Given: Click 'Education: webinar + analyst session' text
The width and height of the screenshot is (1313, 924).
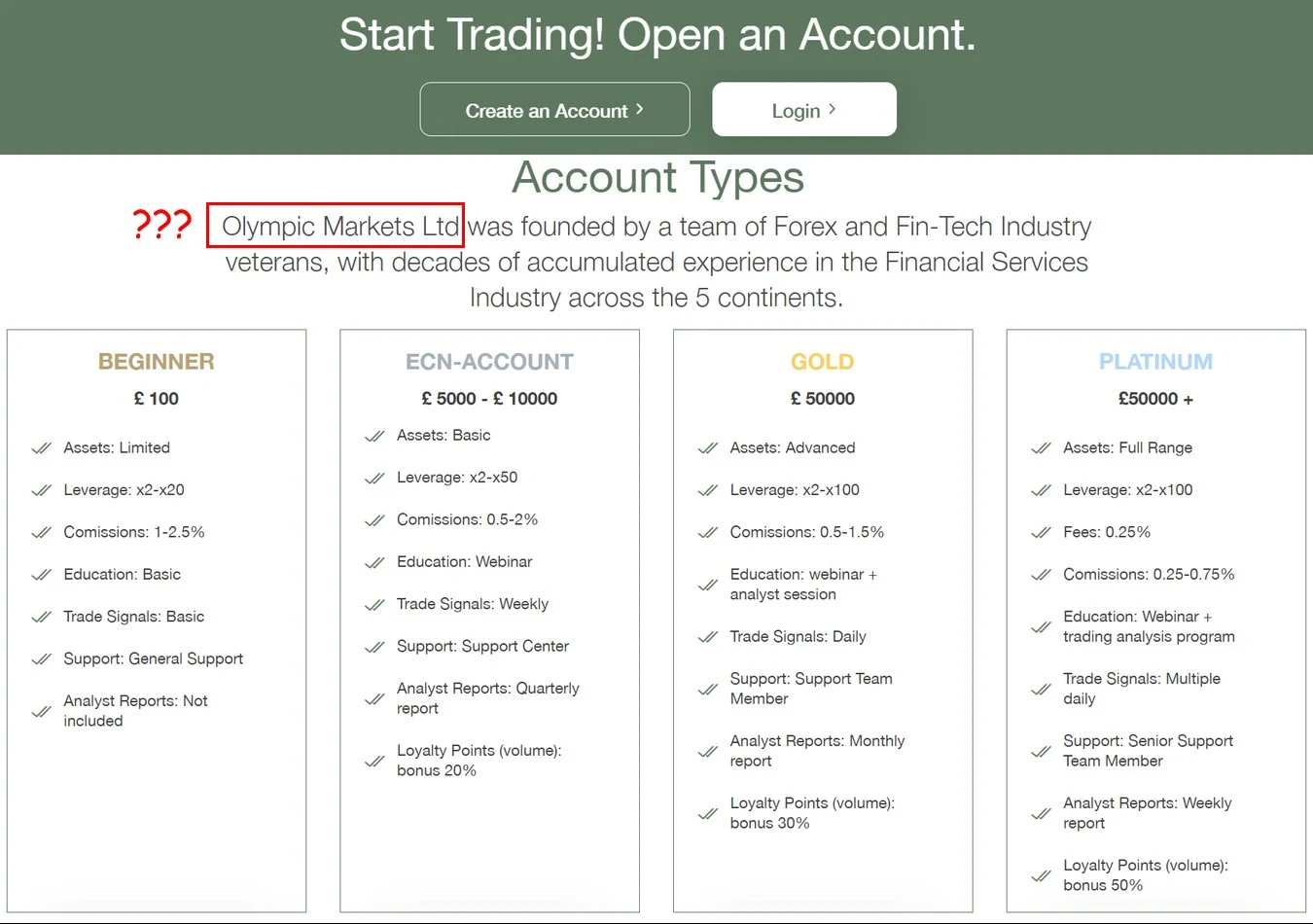Looking at the screenshot, I should pyautogui.click(x=803, y=585).
